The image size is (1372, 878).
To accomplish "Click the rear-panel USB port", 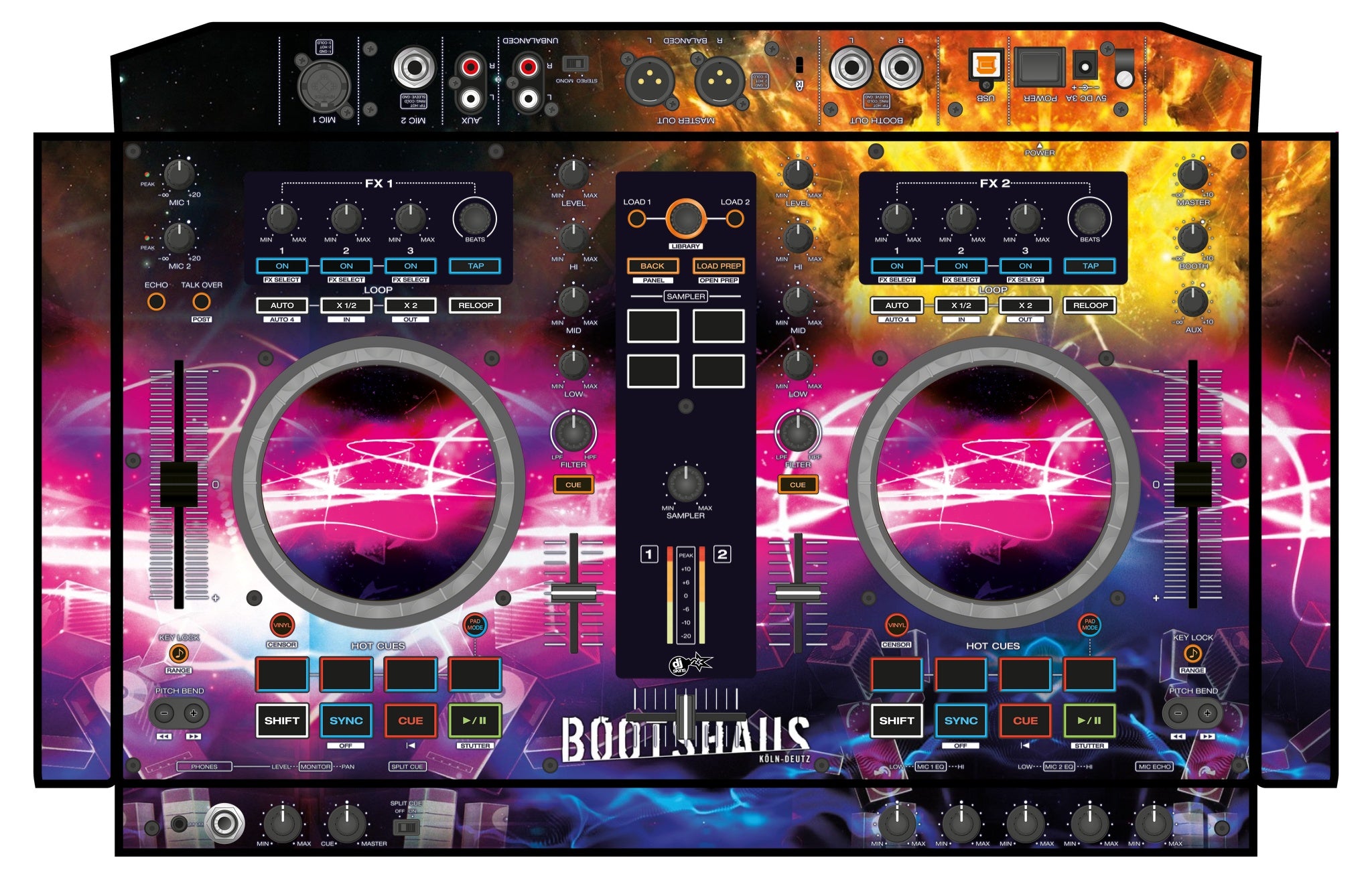I will 985,66.
